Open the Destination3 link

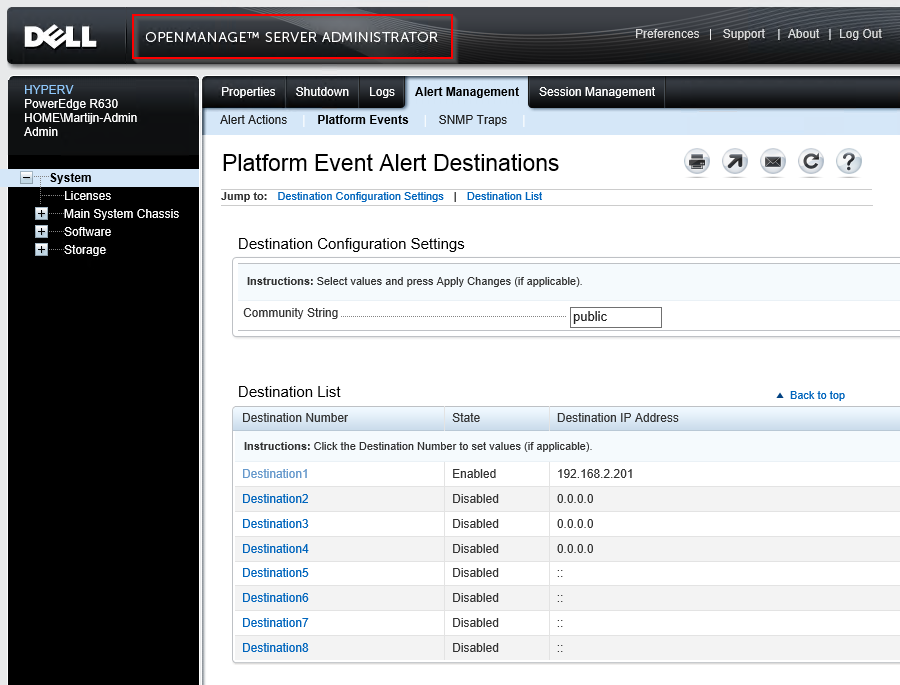(x=275, y=524)
